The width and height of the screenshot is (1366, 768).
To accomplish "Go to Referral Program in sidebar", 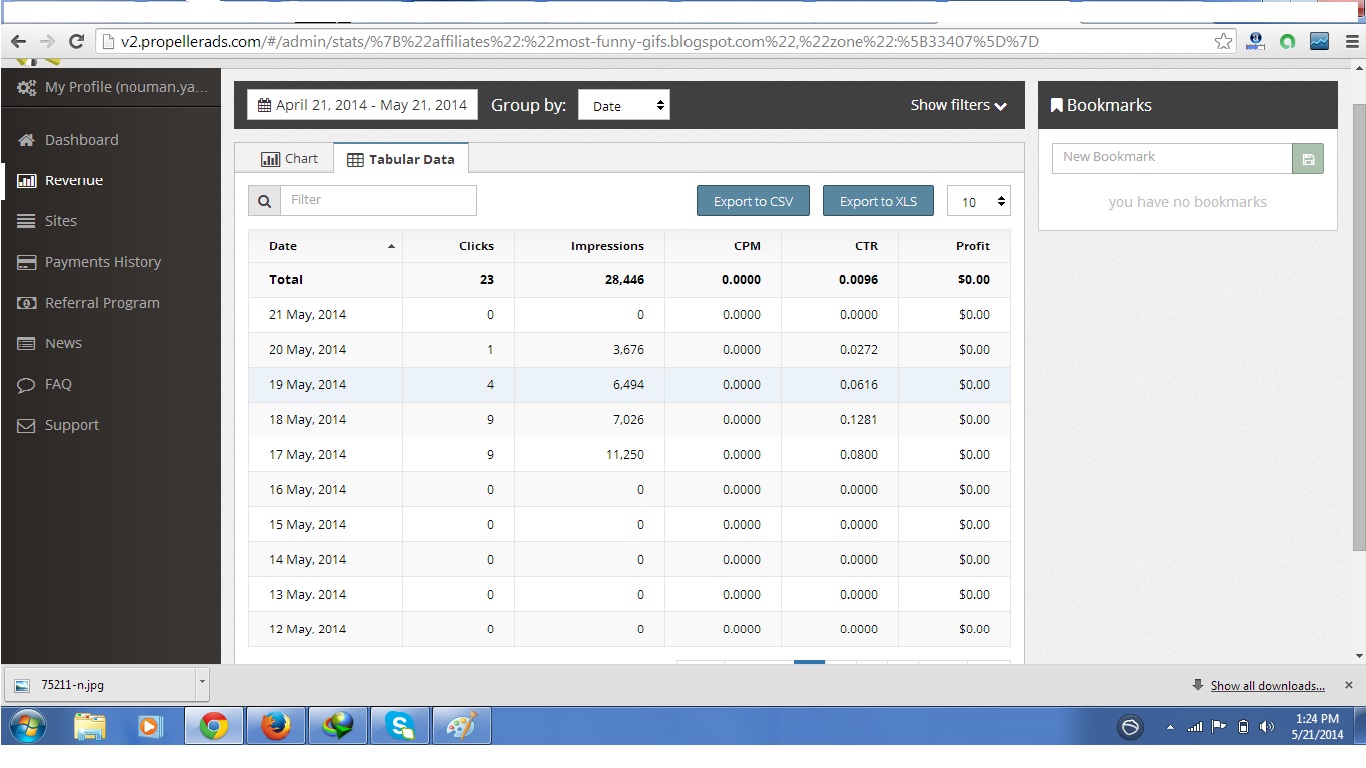I will (101, 303).
